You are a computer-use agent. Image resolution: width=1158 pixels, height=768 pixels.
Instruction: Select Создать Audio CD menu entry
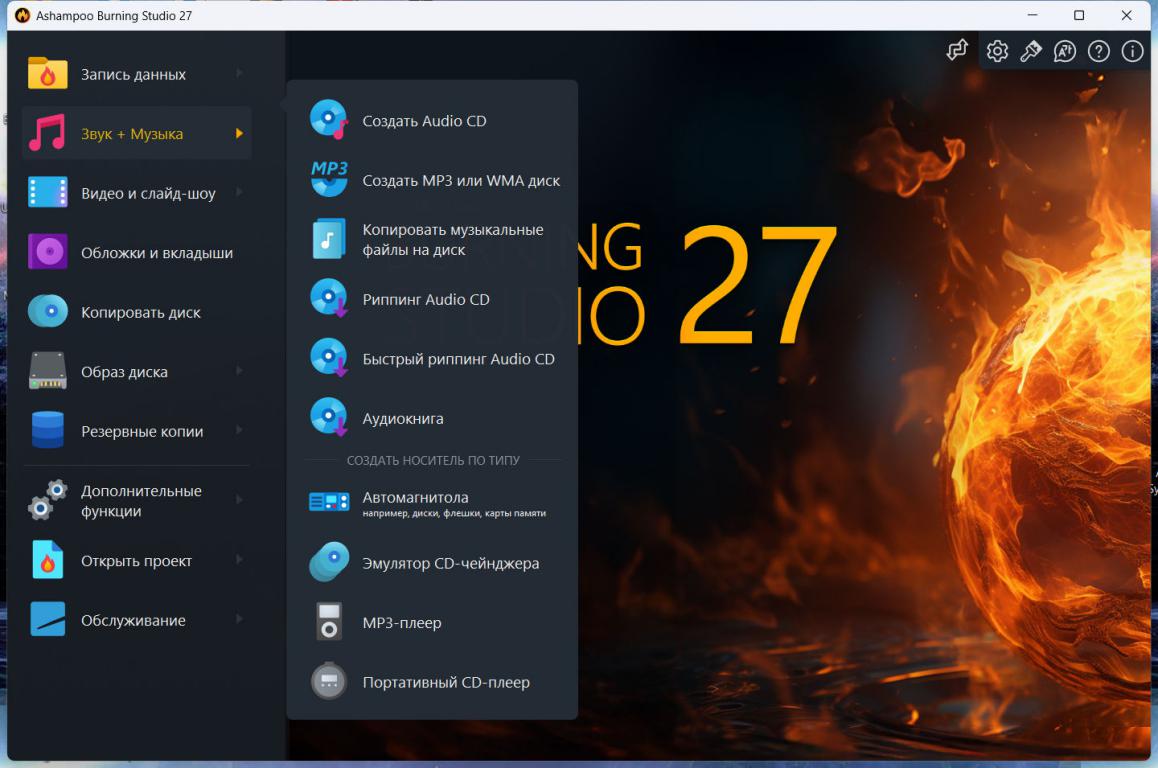coord(424,121)
